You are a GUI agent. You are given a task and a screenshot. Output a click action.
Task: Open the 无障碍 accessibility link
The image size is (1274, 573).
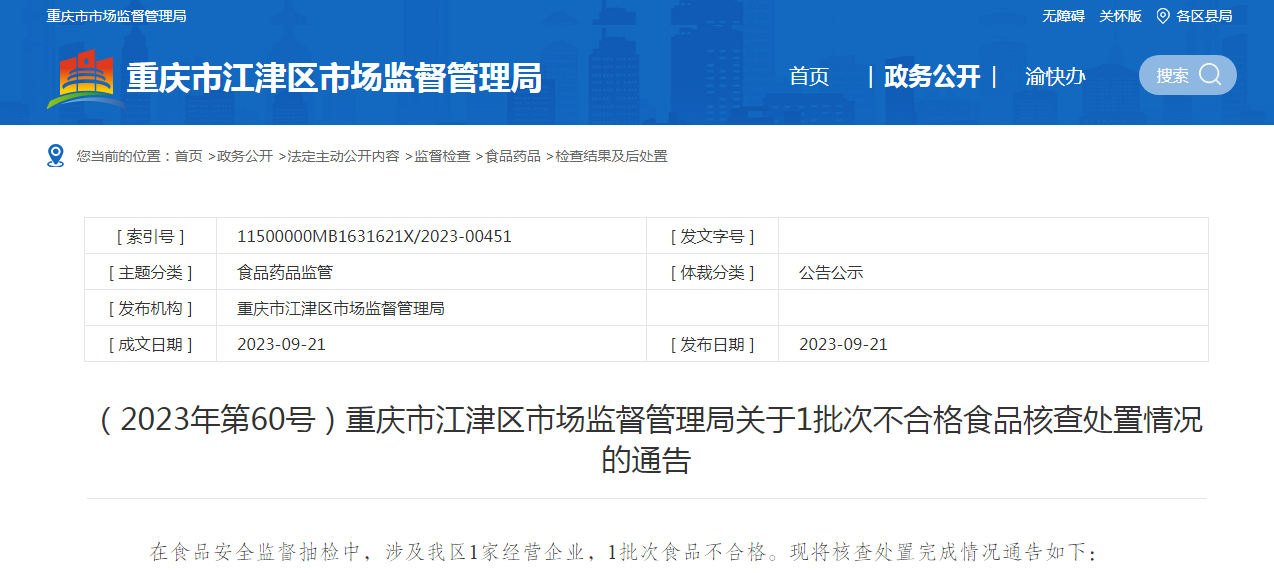[1063, 16]
